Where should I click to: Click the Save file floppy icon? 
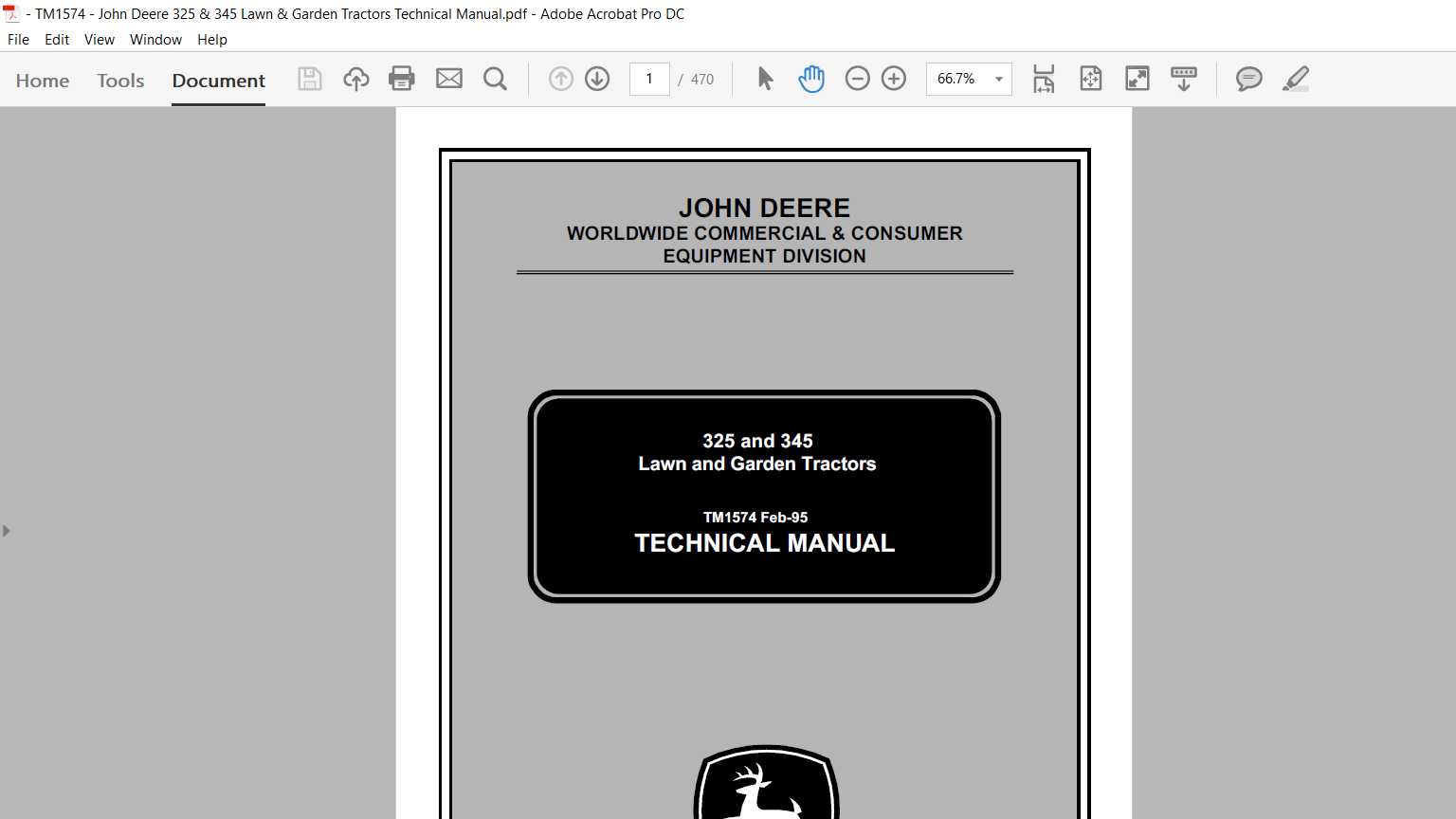tap(310, 79)
